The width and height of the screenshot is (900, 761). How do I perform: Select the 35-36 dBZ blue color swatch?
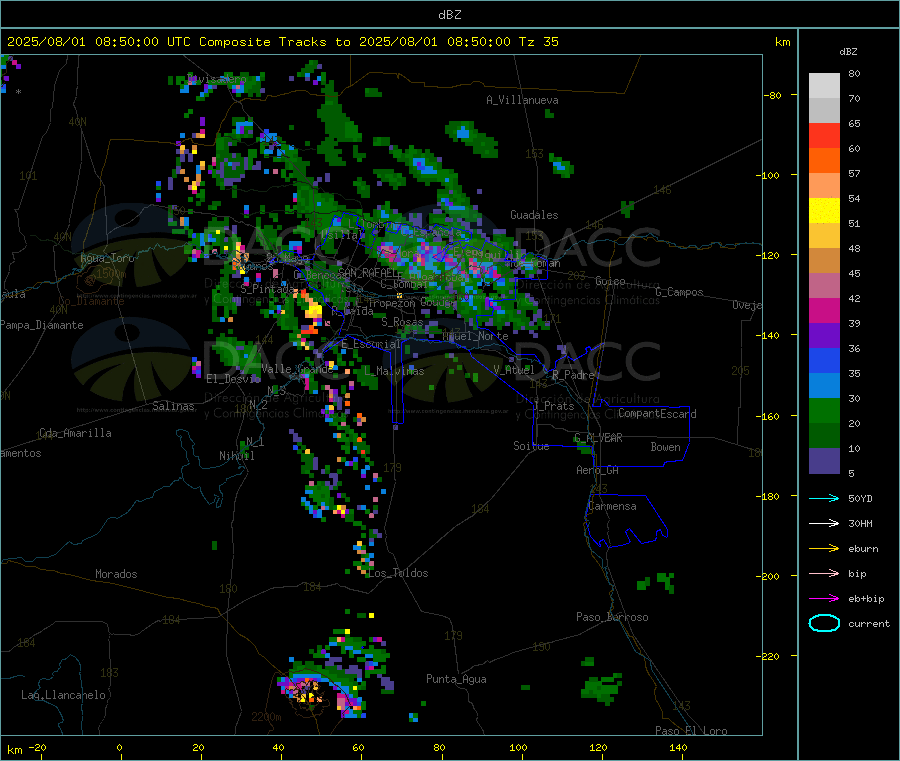(x=824, y=360)
